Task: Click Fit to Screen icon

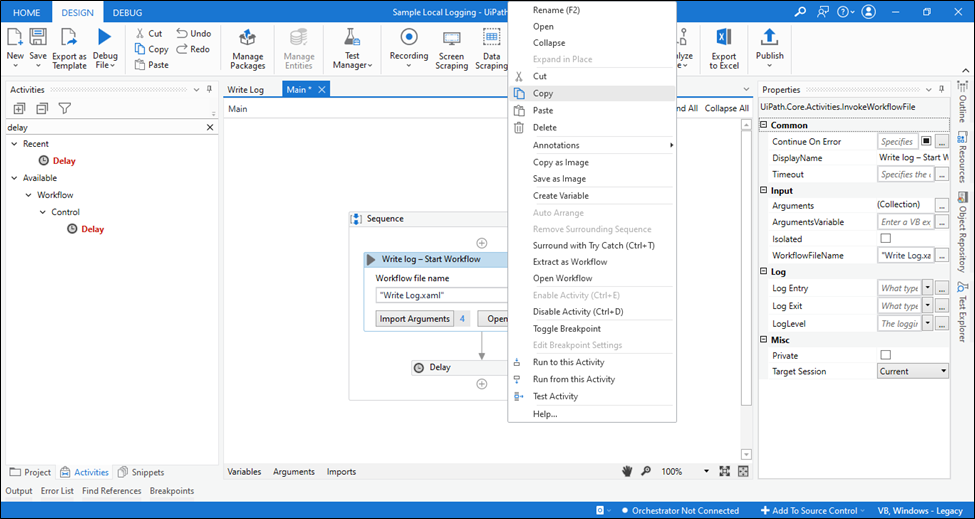Action: tap(724, 472)
